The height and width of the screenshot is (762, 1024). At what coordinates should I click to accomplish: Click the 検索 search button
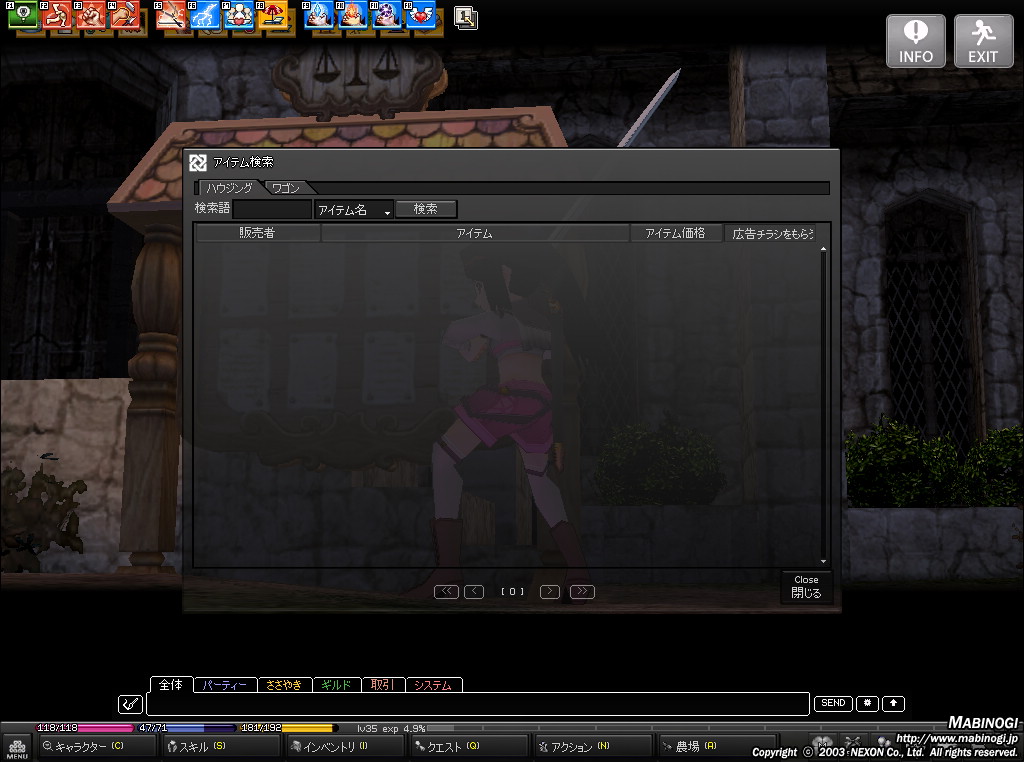pyautogui.click(x=426, y=209)
